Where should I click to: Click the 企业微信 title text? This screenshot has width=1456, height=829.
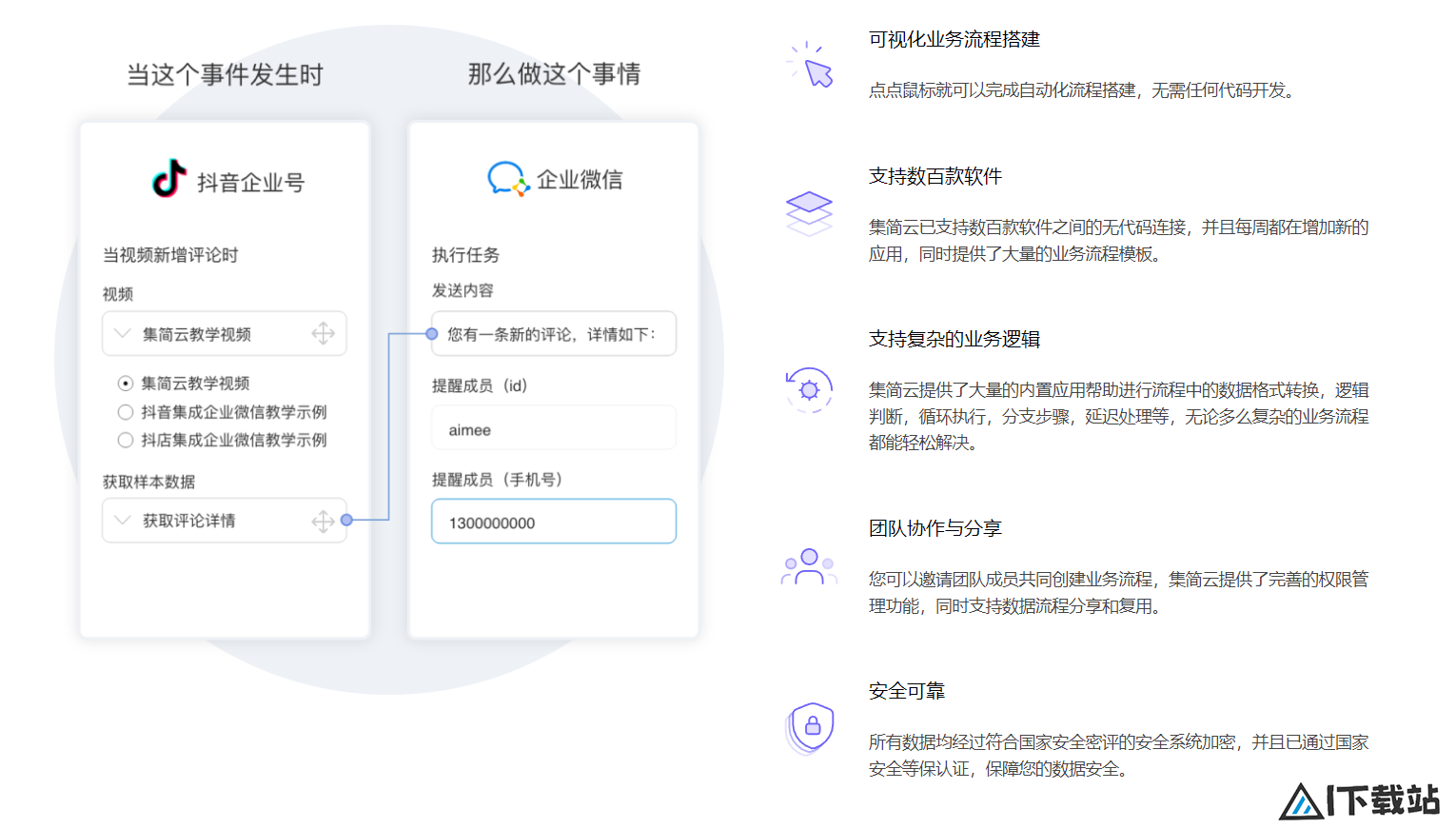pos(580,179)
